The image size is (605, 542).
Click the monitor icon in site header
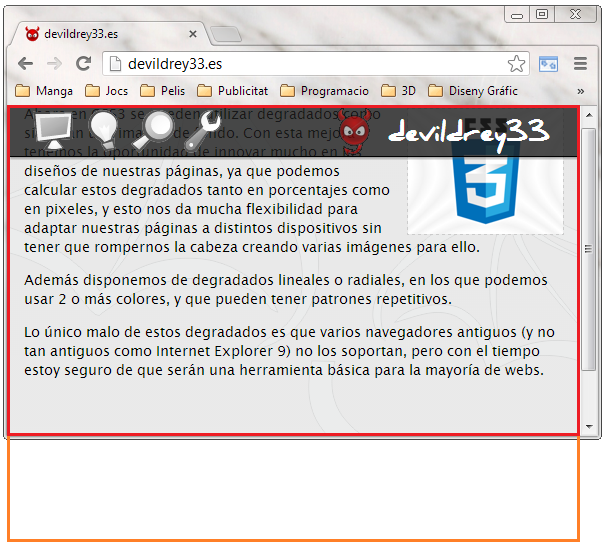[52, 129]
